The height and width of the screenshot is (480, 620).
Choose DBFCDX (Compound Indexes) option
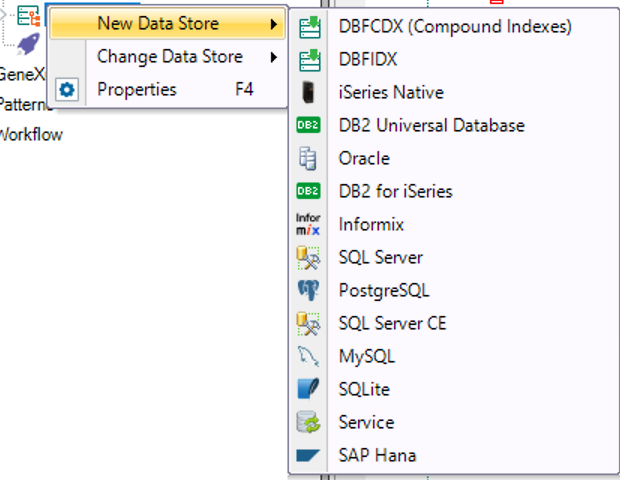[455, 27]
